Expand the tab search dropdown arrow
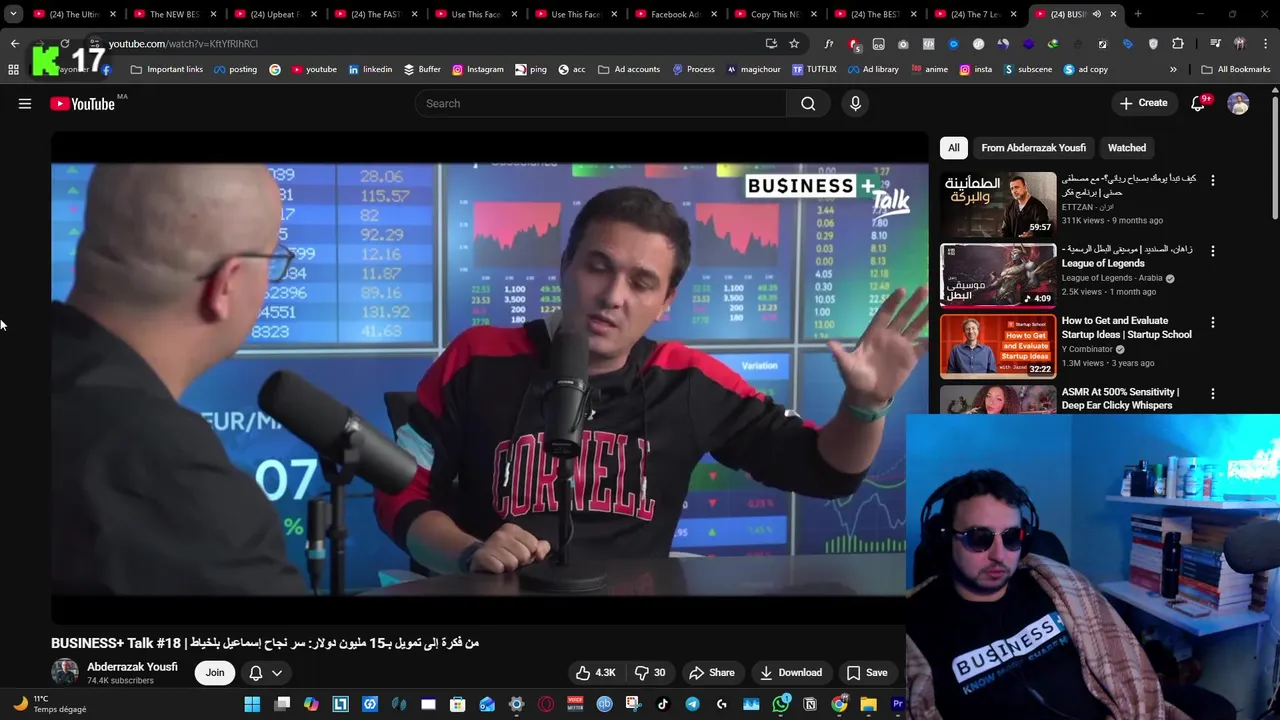 13,14
